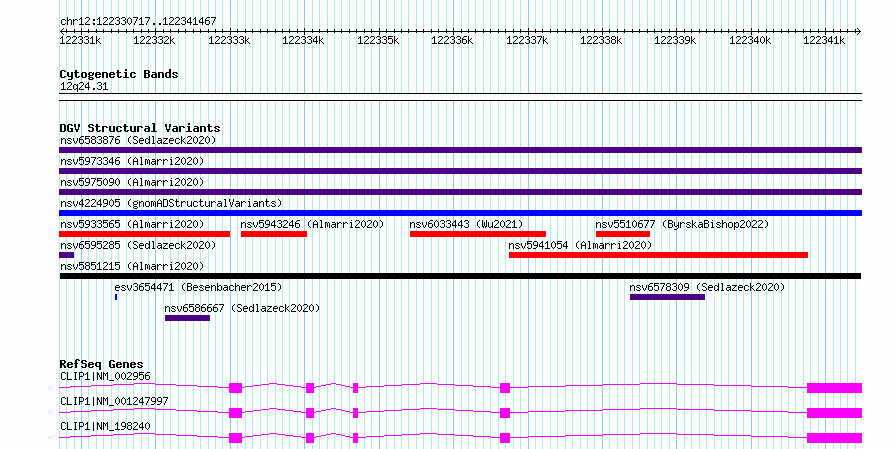The height and width of the screenshot is (449, 890).
Task: Click the 122337k ruler label
Action: tap(527, 40)
